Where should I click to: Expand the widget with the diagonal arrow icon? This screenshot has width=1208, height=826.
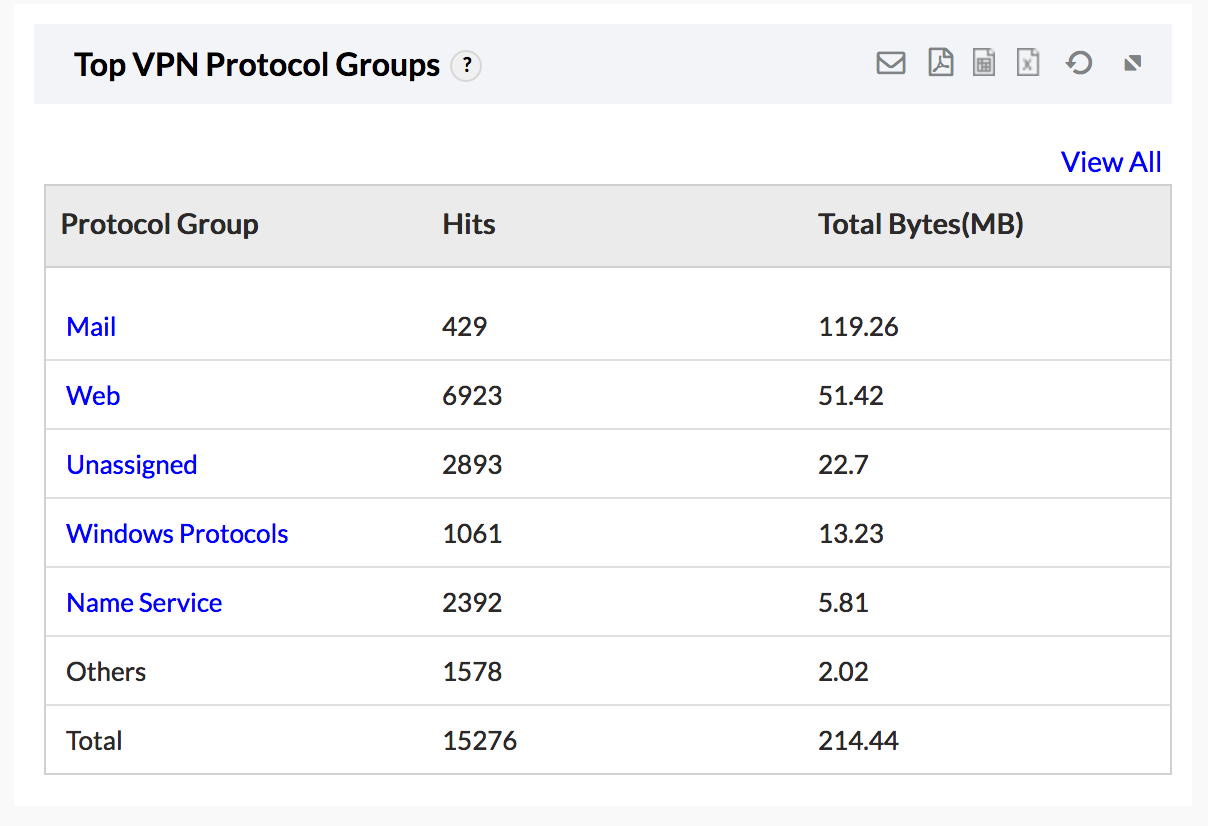(1132, 64)
